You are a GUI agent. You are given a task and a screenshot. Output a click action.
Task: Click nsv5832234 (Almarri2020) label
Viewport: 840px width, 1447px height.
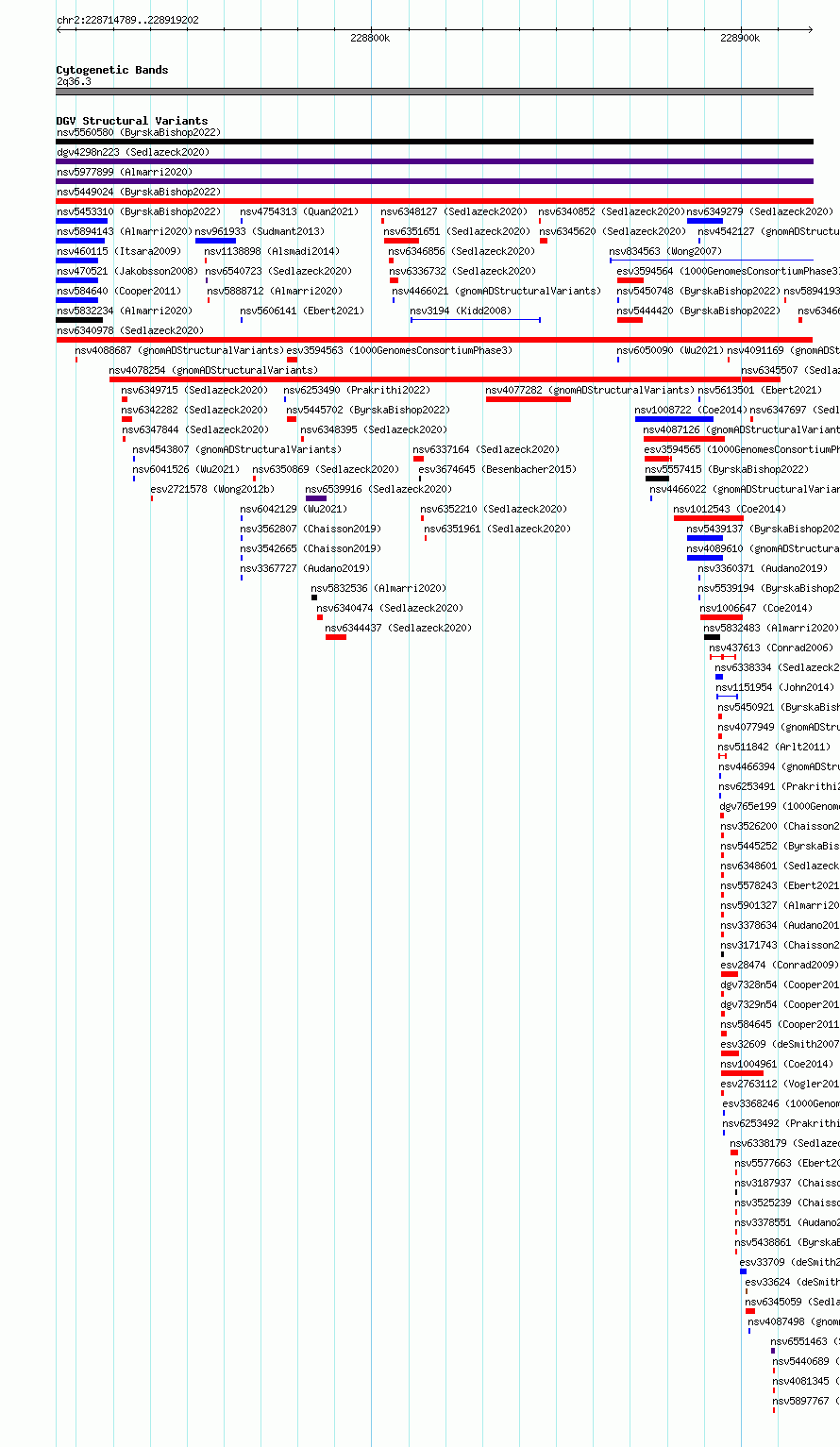tap(125, 311)
